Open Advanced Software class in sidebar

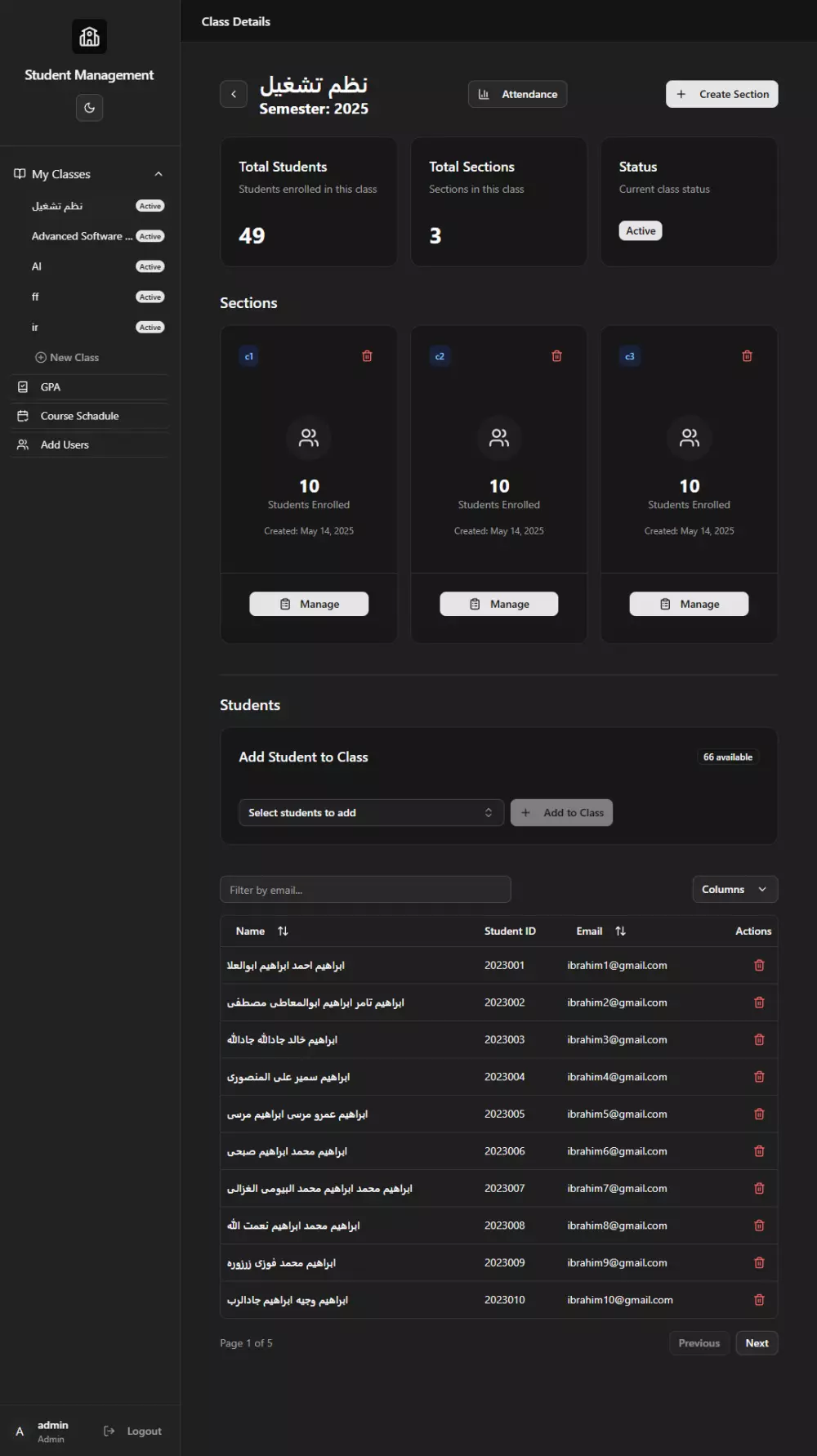82,236
